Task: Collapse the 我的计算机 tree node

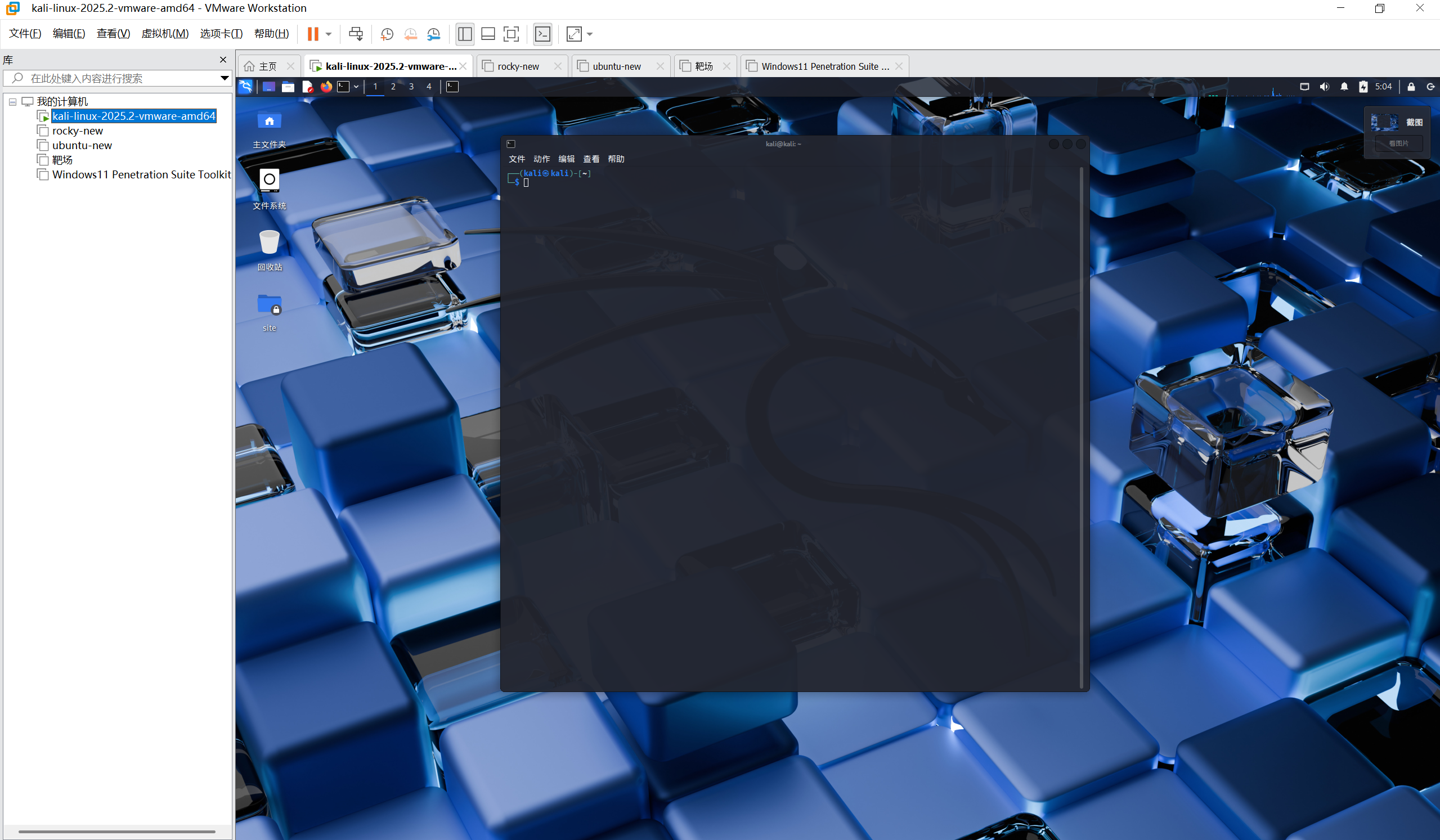Action: (12, 102)
